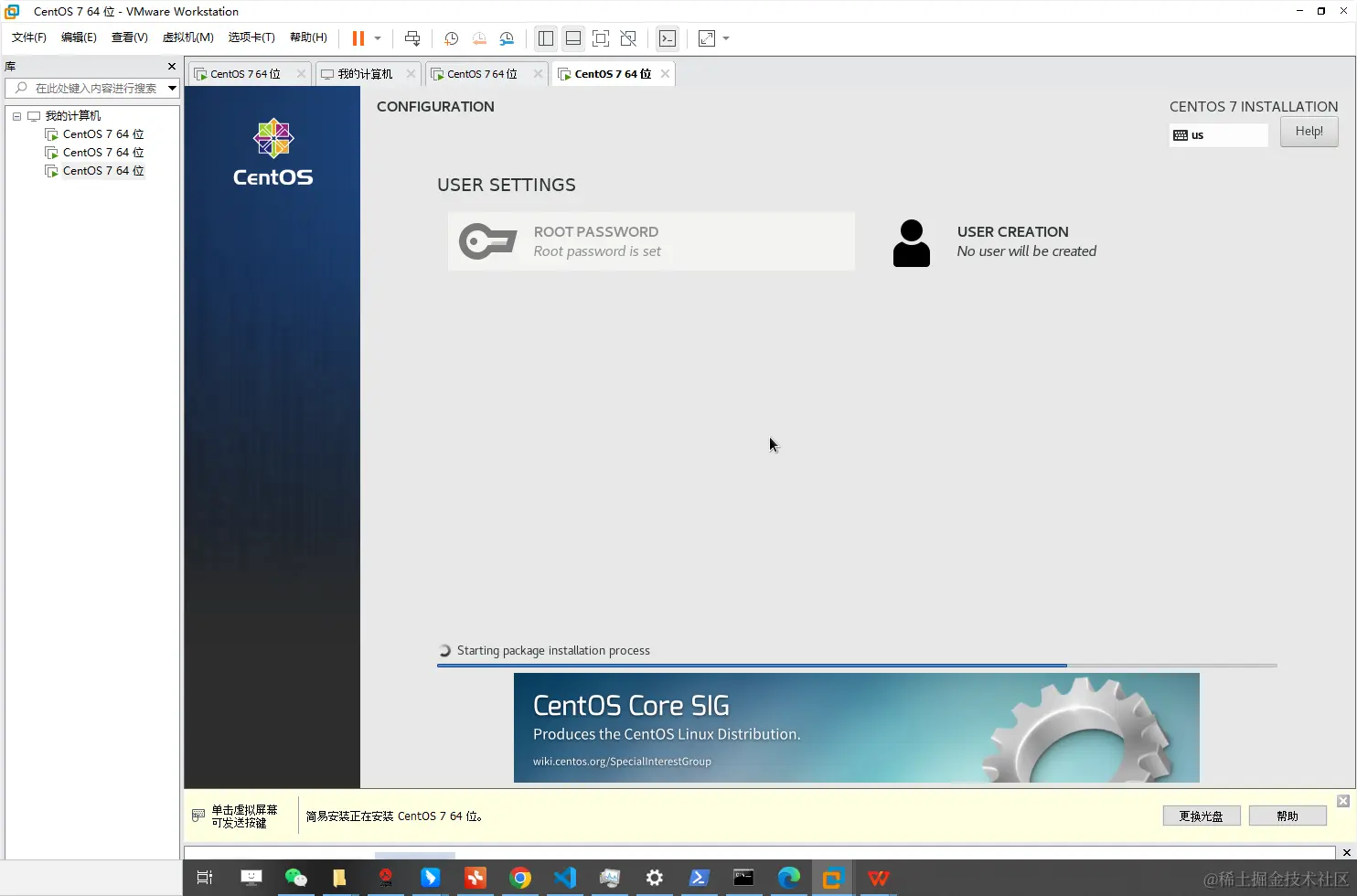Collapse the 我的计算机 tree node
The height and width of the screenshot is (896, 1357).
(16, 116)
